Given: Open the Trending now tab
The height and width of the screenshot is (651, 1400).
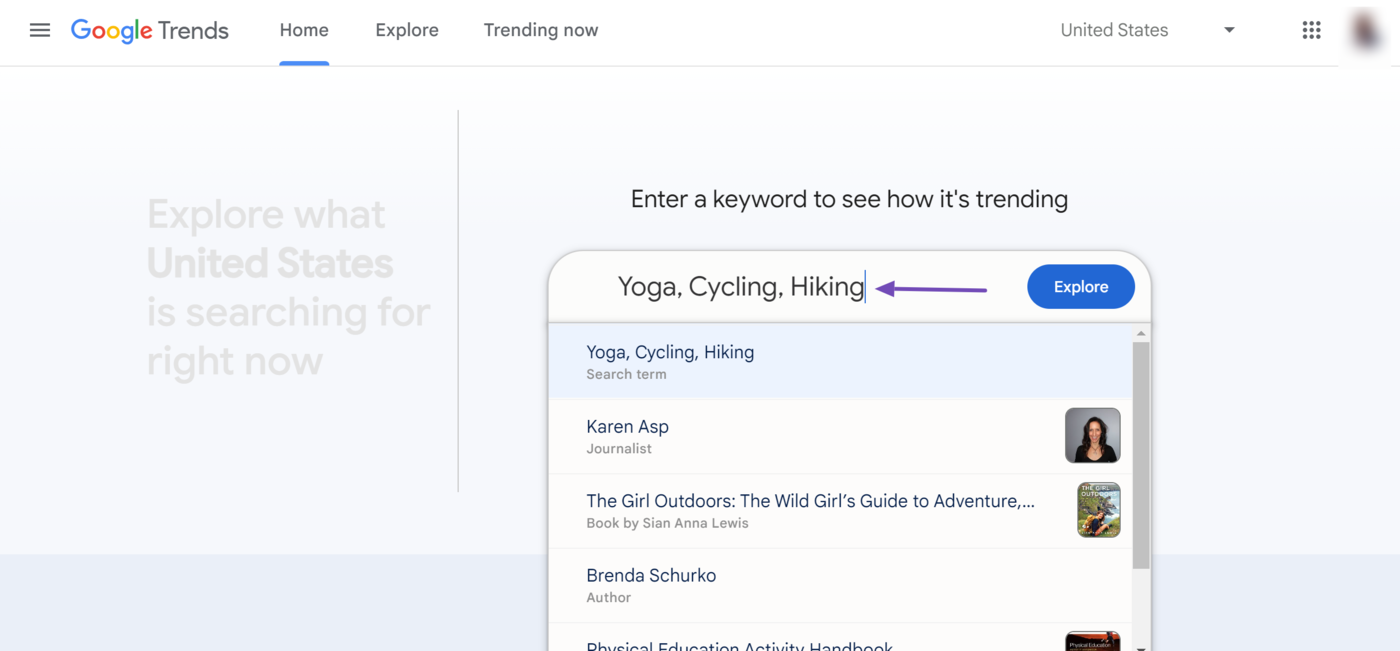Looking at the screenshot, I should pos(541,30).
